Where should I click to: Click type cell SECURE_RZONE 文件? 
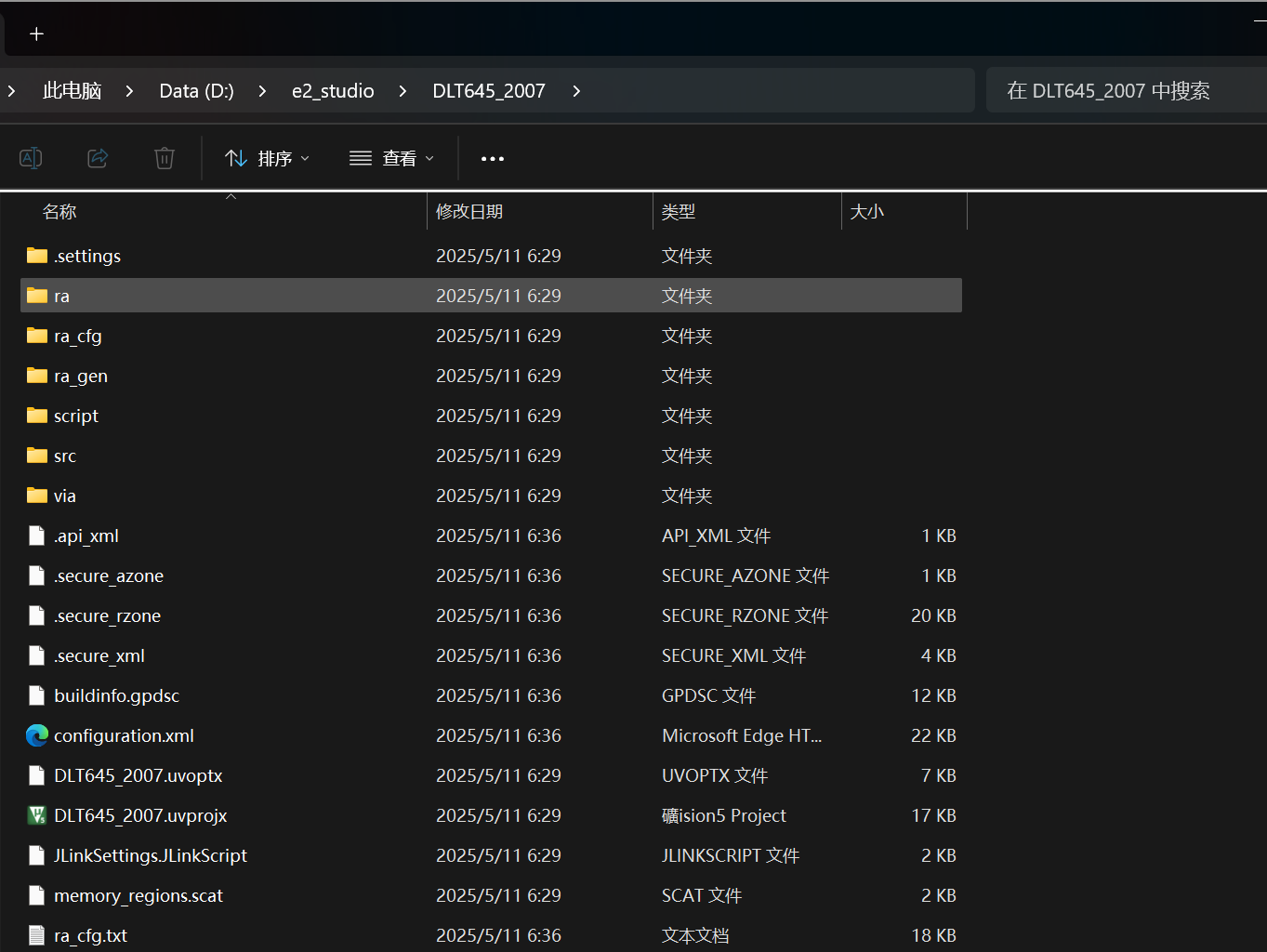[746, 615]
